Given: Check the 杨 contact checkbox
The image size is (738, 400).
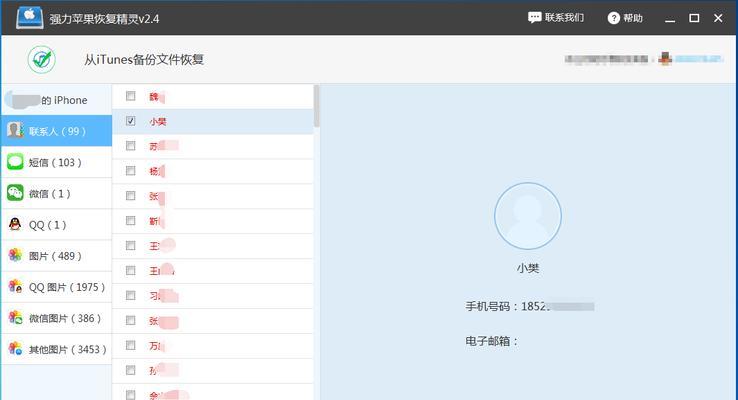Looking at the screenshot, I should tap(130, 171).
